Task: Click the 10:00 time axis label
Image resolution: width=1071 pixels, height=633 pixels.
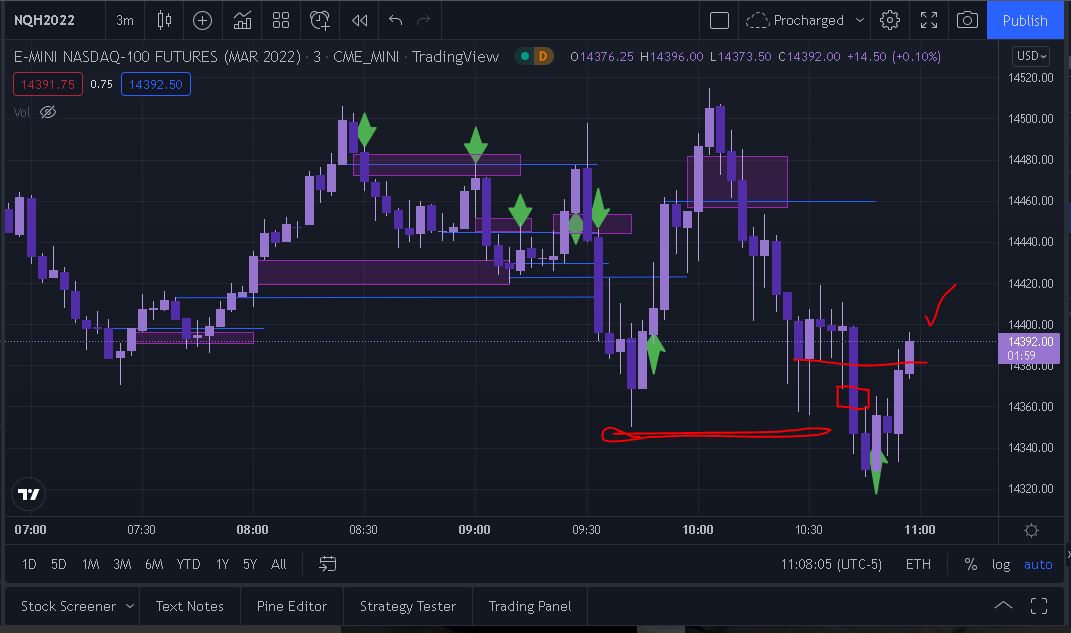Action: [x=697, y=529]
